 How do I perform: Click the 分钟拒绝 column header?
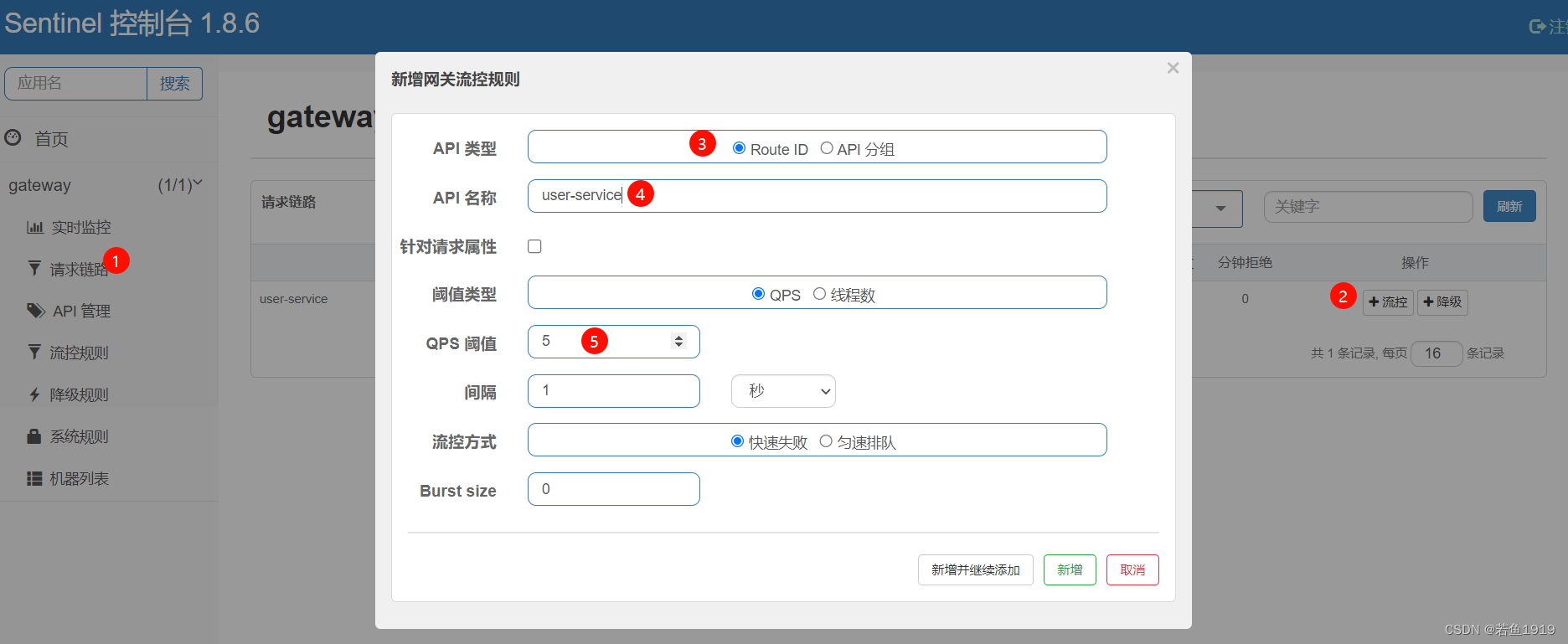[1245, 263]
